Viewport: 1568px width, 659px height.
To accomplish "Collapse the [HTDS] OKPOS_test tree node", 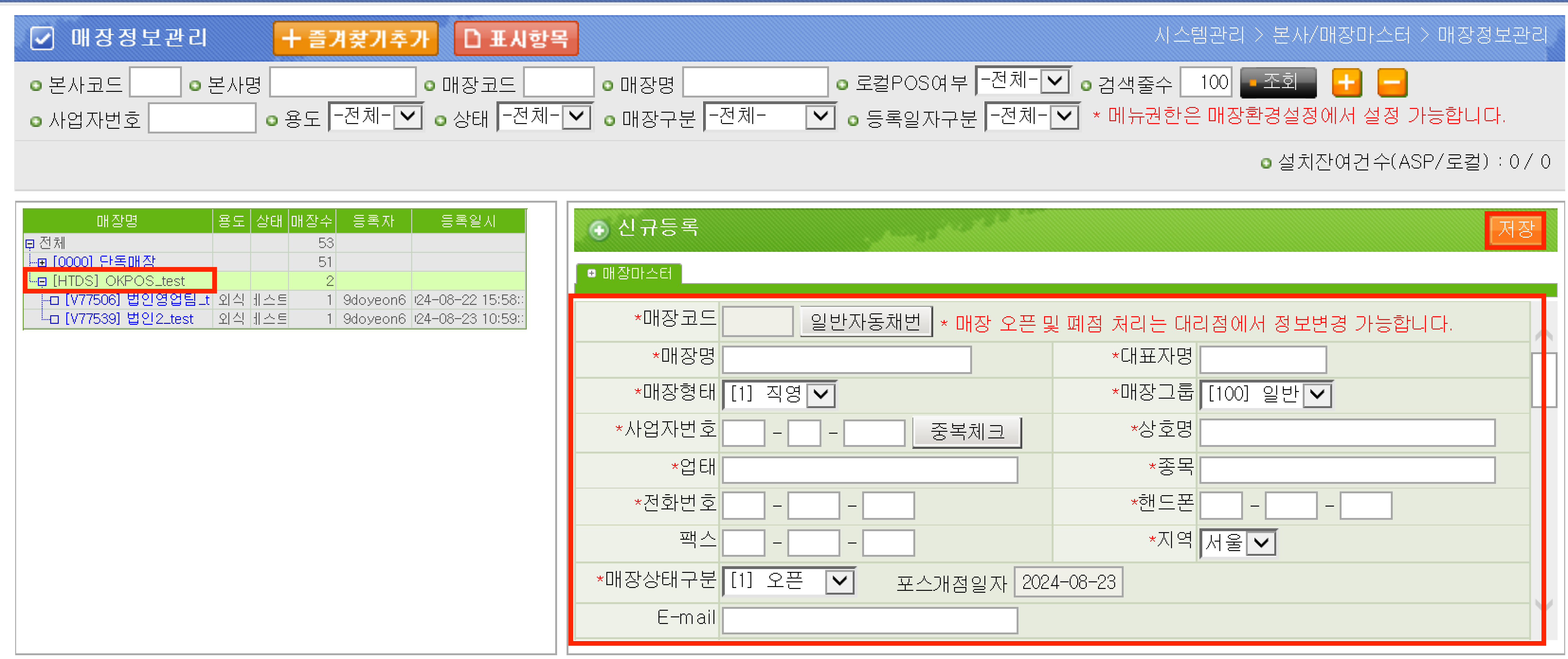I will tap(42, 281).
